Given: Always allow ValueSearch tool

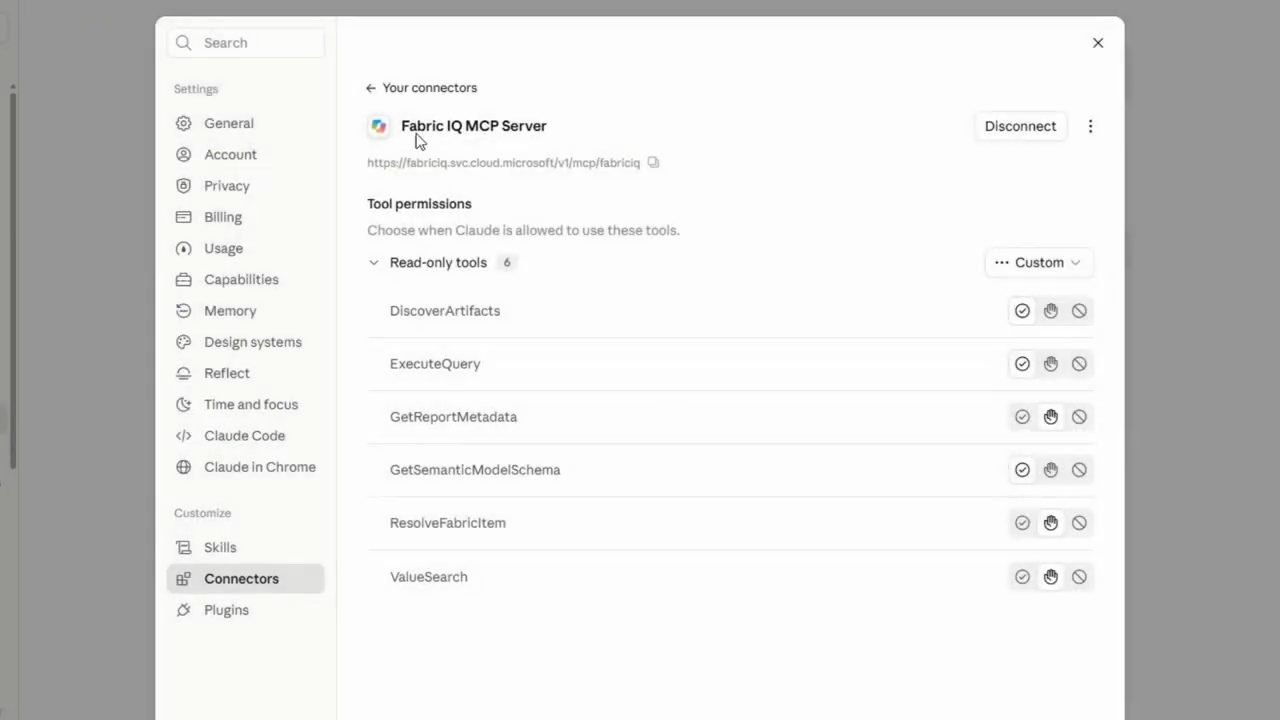Looking at the screenshot, I should tap(1022, 577).
